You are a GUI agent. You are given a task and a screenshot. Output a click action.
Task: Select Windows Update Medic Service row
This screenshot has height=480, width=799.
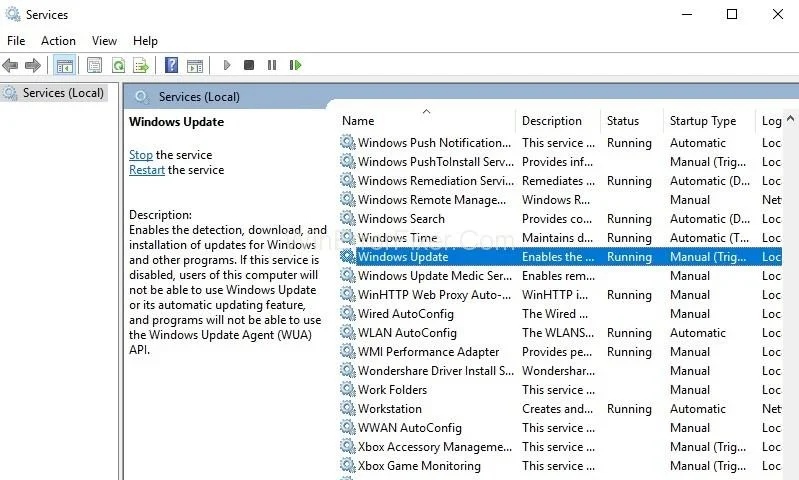click(561, 276)
